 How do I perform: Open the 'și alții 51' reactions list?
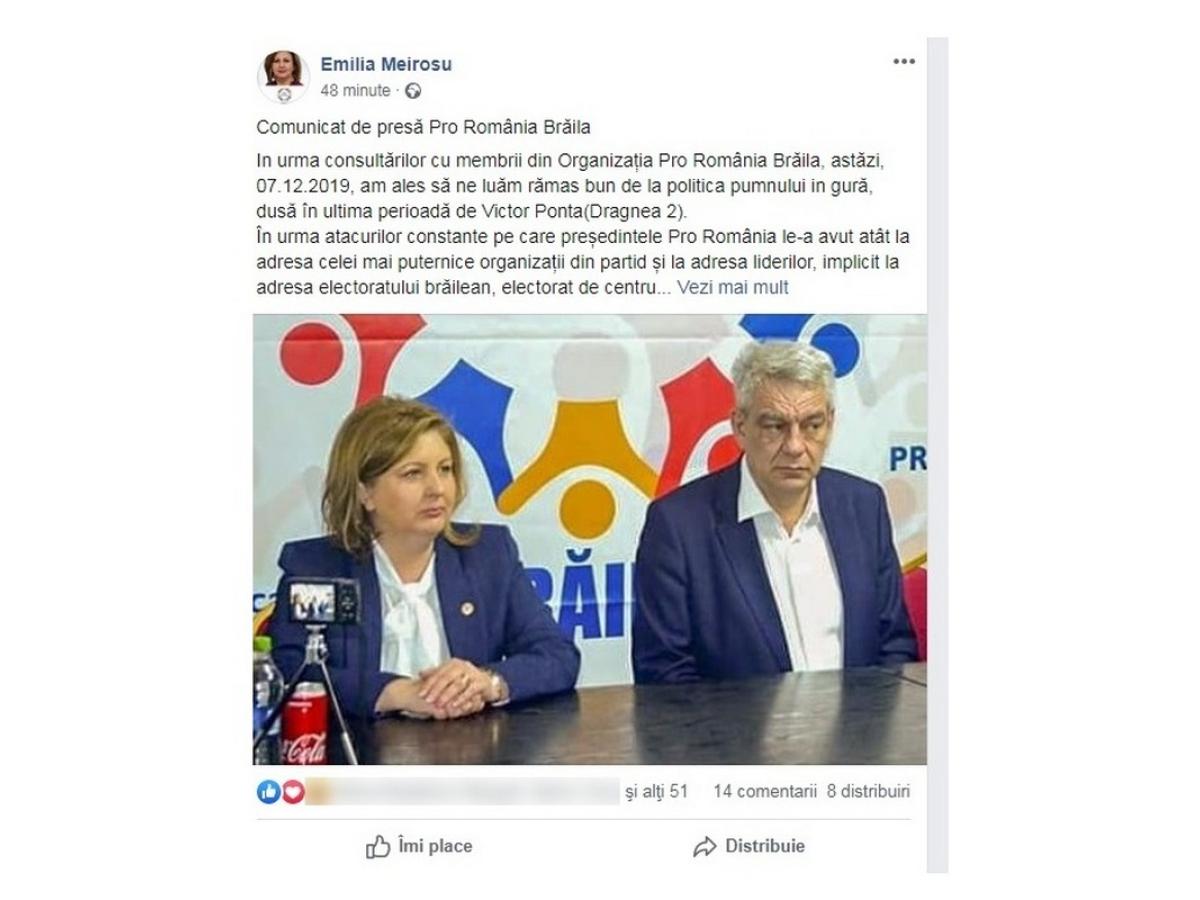point(656,792)
